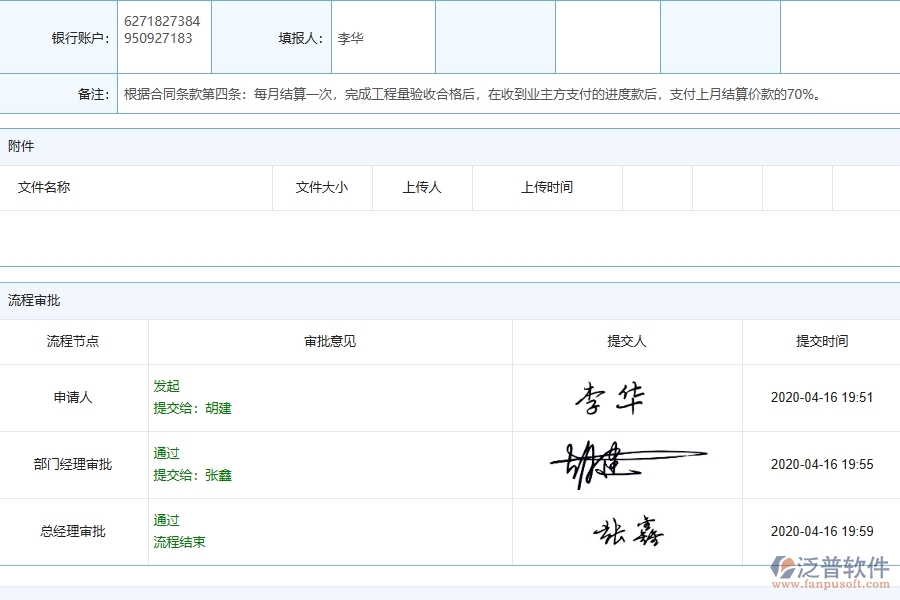The image size is (900, 600).
Task: Select the 流程节点 column header
Action: point(75,341)
